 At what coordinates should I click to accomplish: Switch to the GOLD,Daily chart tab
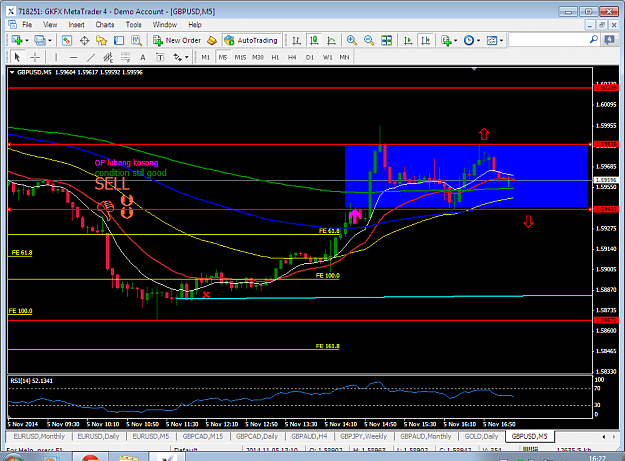(481, 437)
